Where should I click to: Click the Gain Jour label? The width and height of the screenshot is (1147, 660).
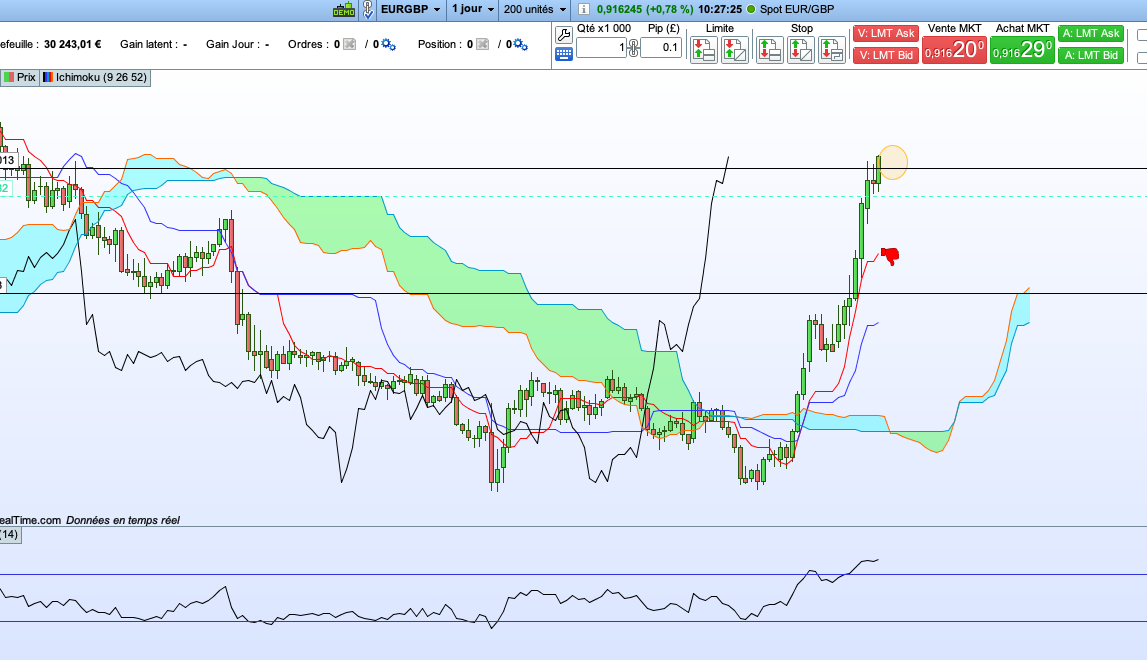[233, 45]
